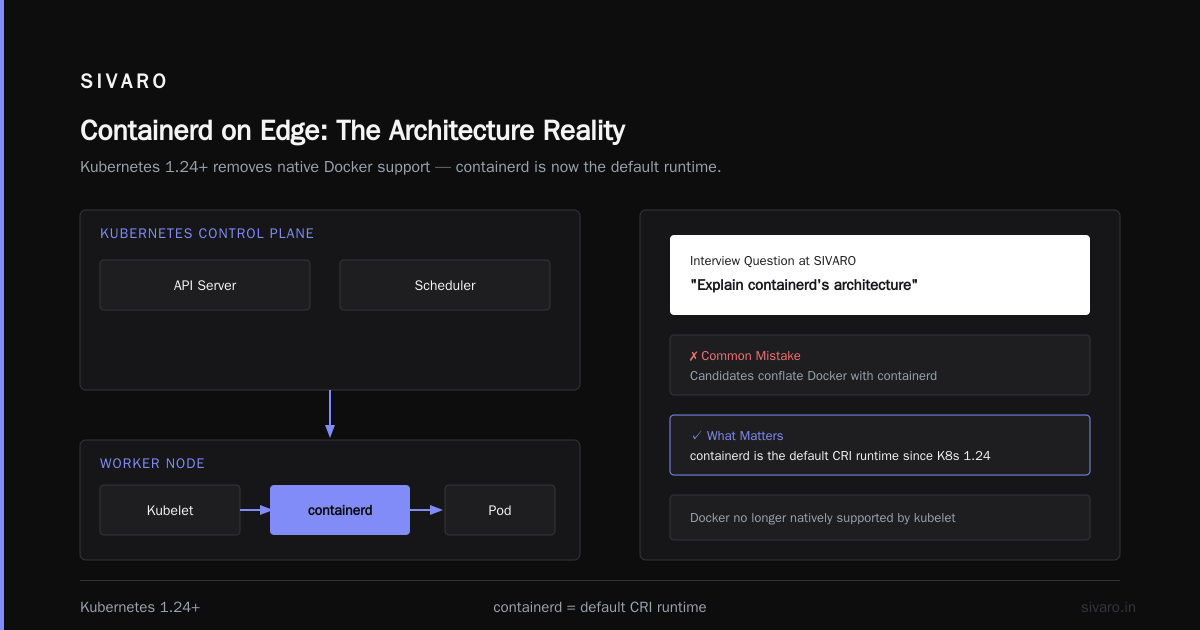Image resolution: width=1200 pixels, height=630 pixels.
Task: Click footer text "containerd = default CRI runtime"
Action: pyautogui.click(x=600, y=607)
